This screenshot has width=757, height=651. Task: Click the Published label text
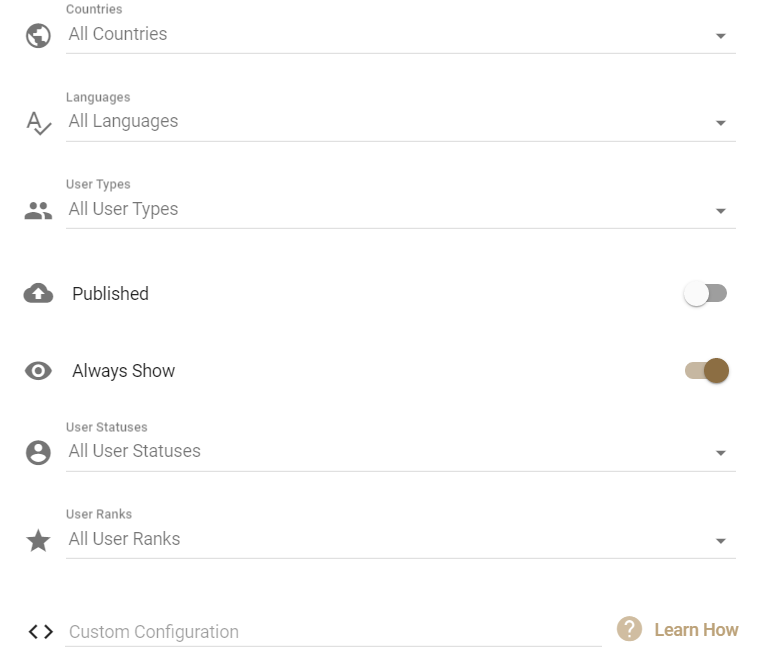[x=110, y=294]
